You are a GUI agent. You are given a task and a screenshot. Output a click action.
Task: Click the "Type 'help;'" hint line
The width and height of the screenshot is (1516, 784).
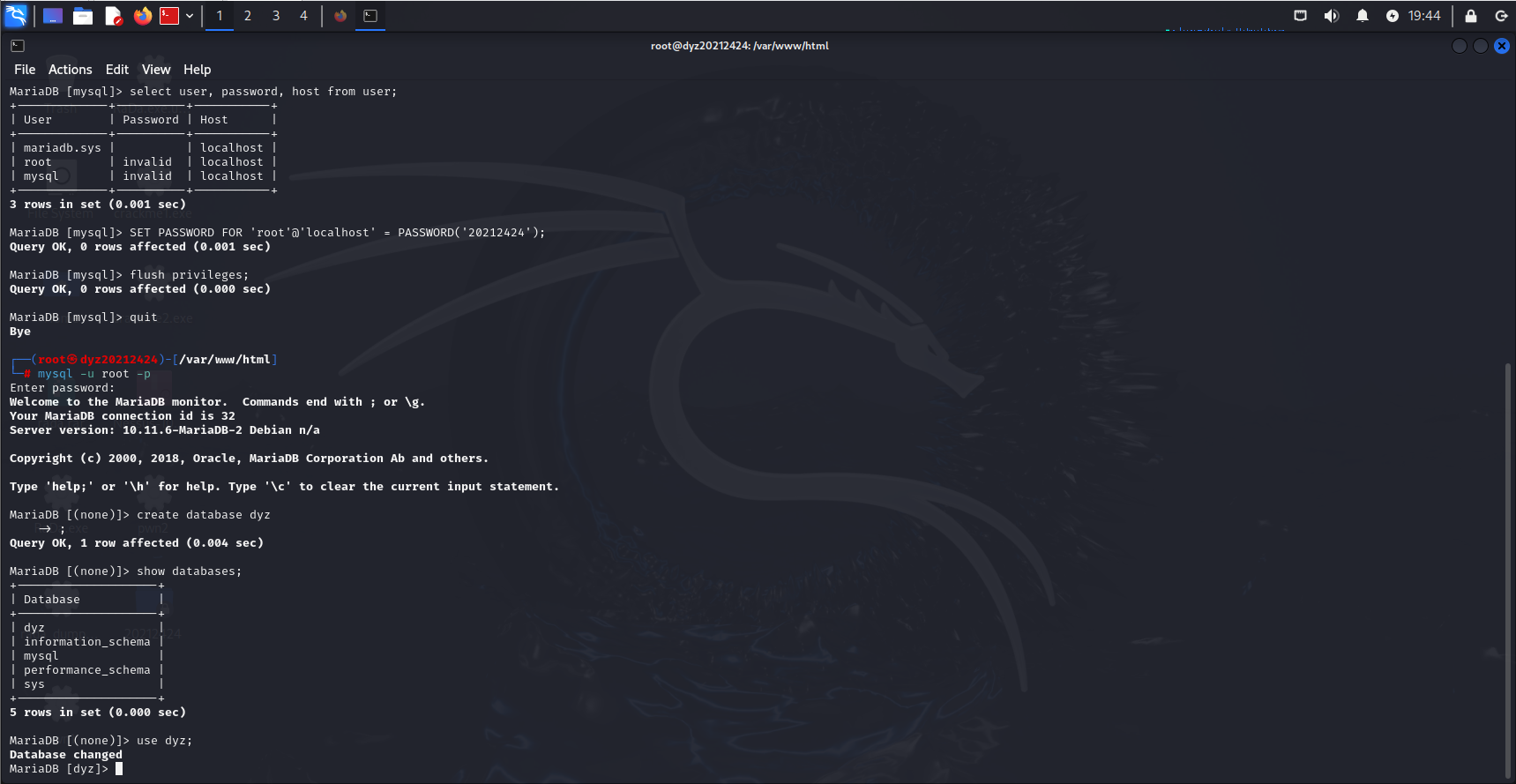point(285,487)
